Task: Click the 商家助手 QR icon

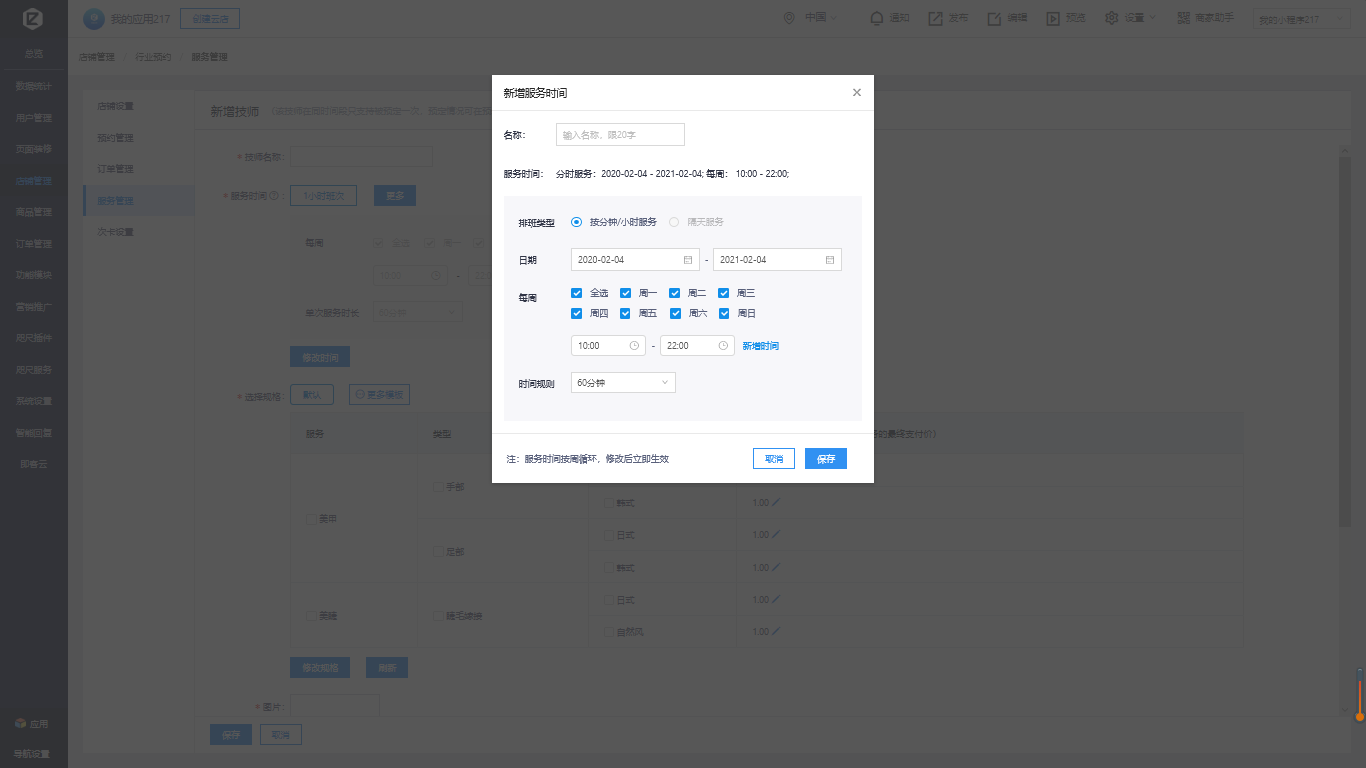Action: pos(1184,18)
